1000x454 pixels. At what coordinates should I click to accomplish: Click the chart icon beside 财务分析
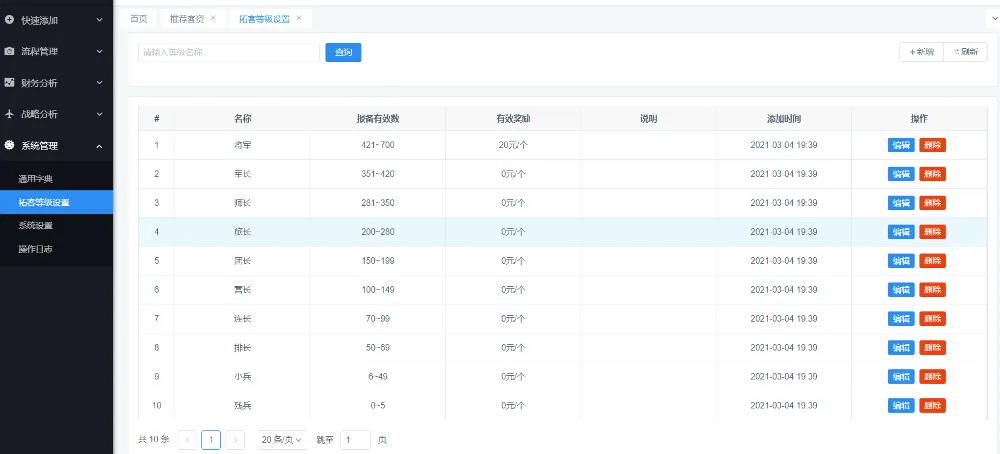click(10, 82)
